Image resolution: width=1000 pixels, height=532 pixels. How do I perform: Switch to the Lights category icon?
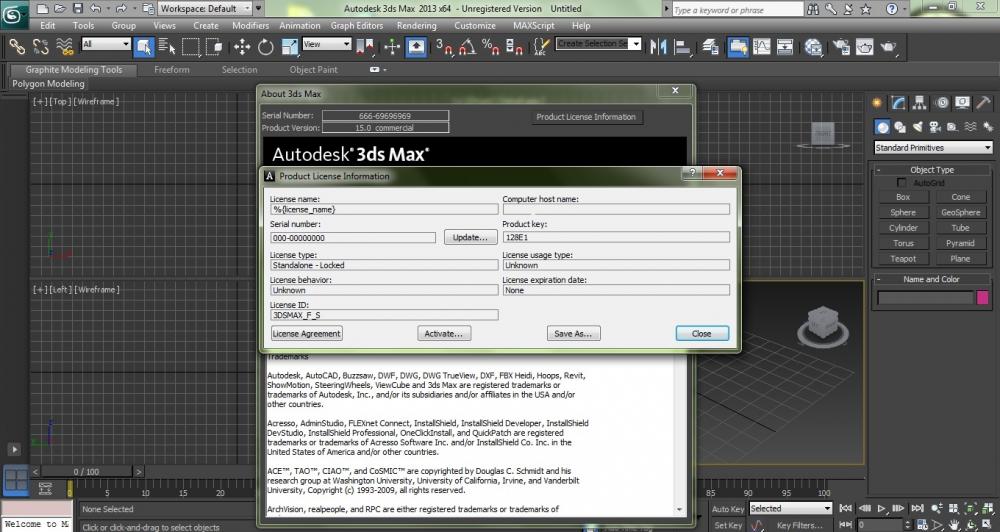click(918, 127)
